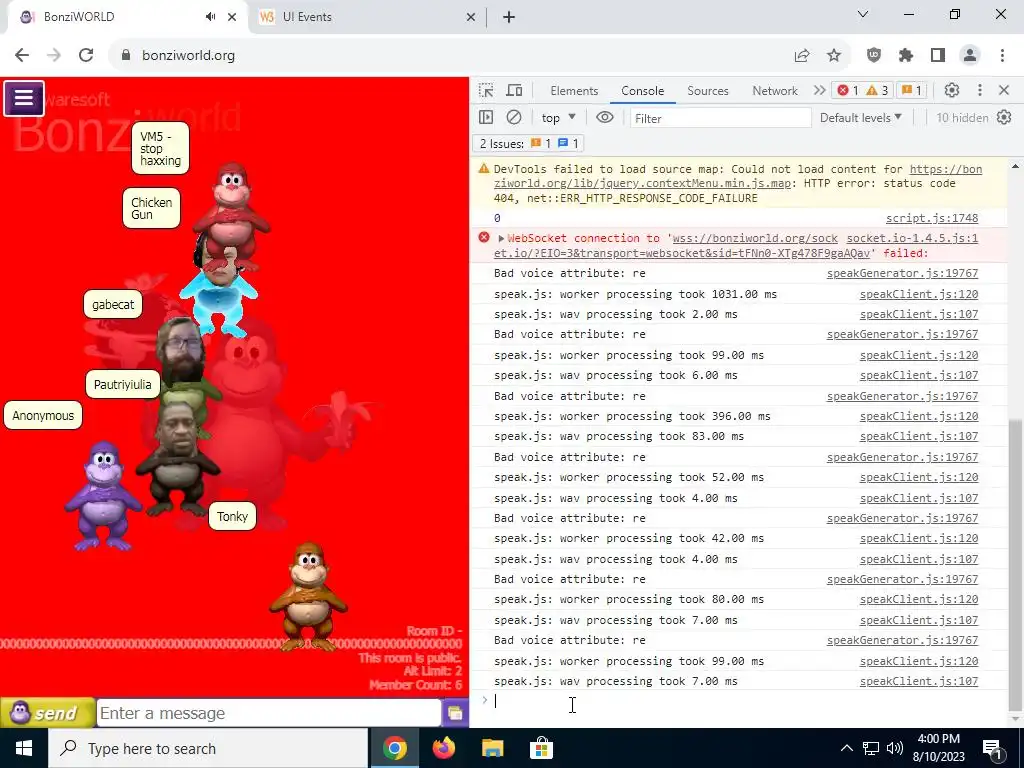Show more DevTools tabs chevron

point(820,90)
